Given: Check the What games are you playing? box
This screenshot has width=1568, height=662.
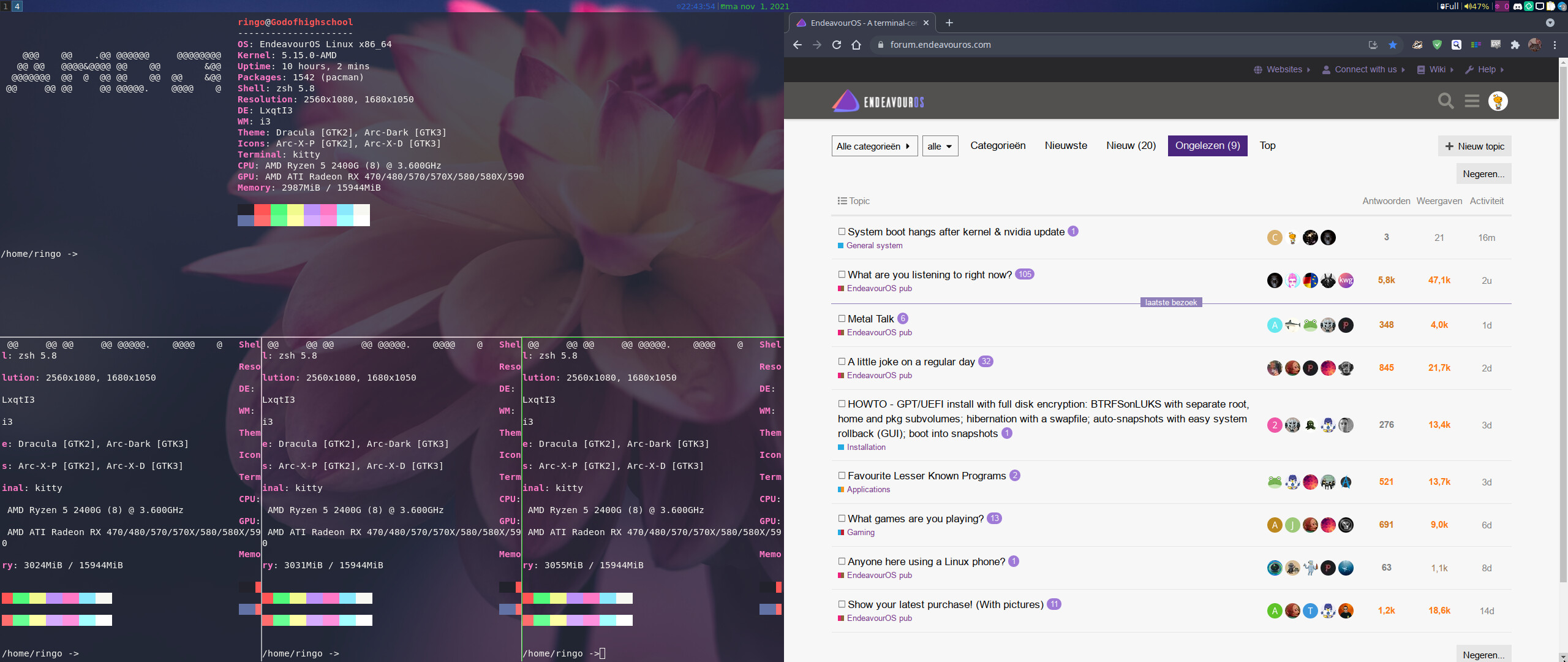Looking at the screenshot, I should [x=842, y=519].
